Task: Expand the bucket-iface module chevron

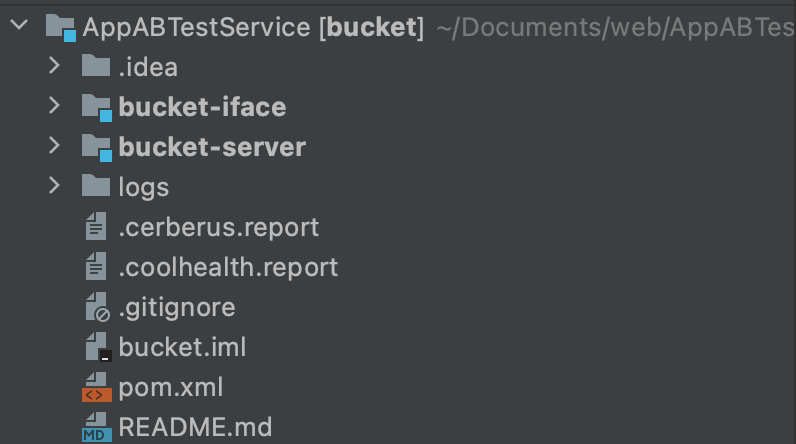Action: click(54, 106)
